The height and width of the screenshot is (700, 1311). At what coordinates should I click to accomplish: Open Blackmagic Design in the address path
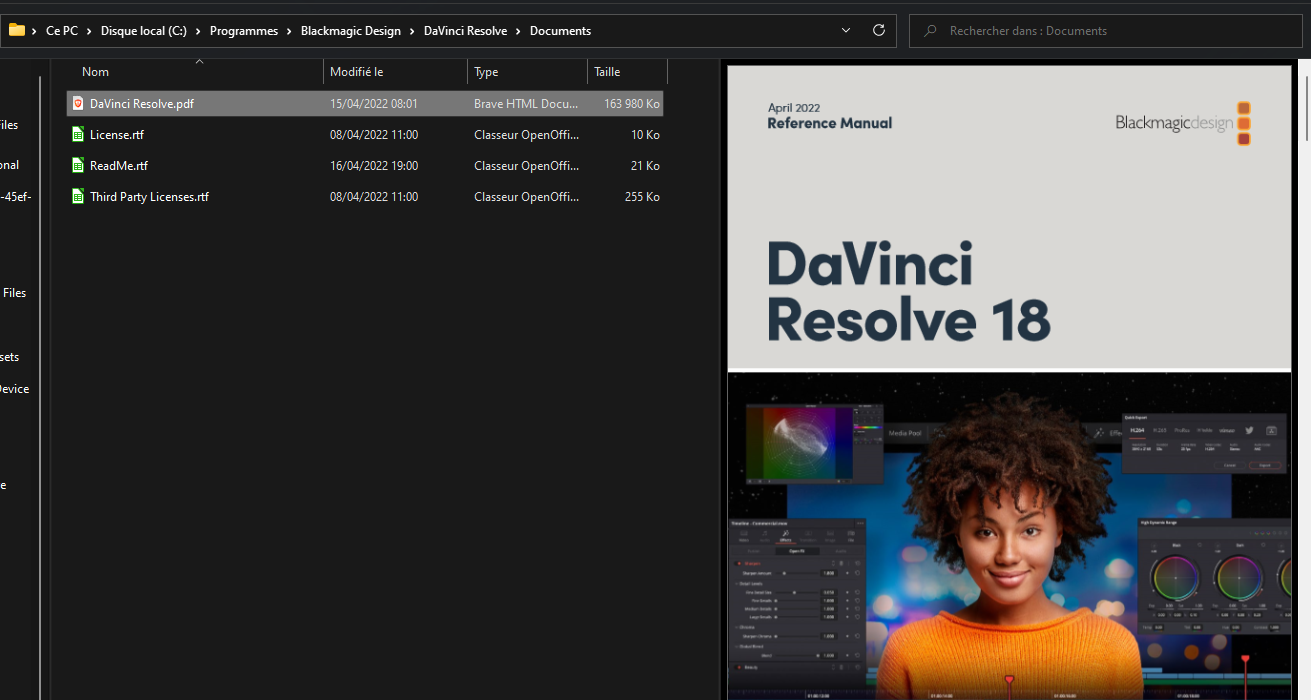coord(351,31)
